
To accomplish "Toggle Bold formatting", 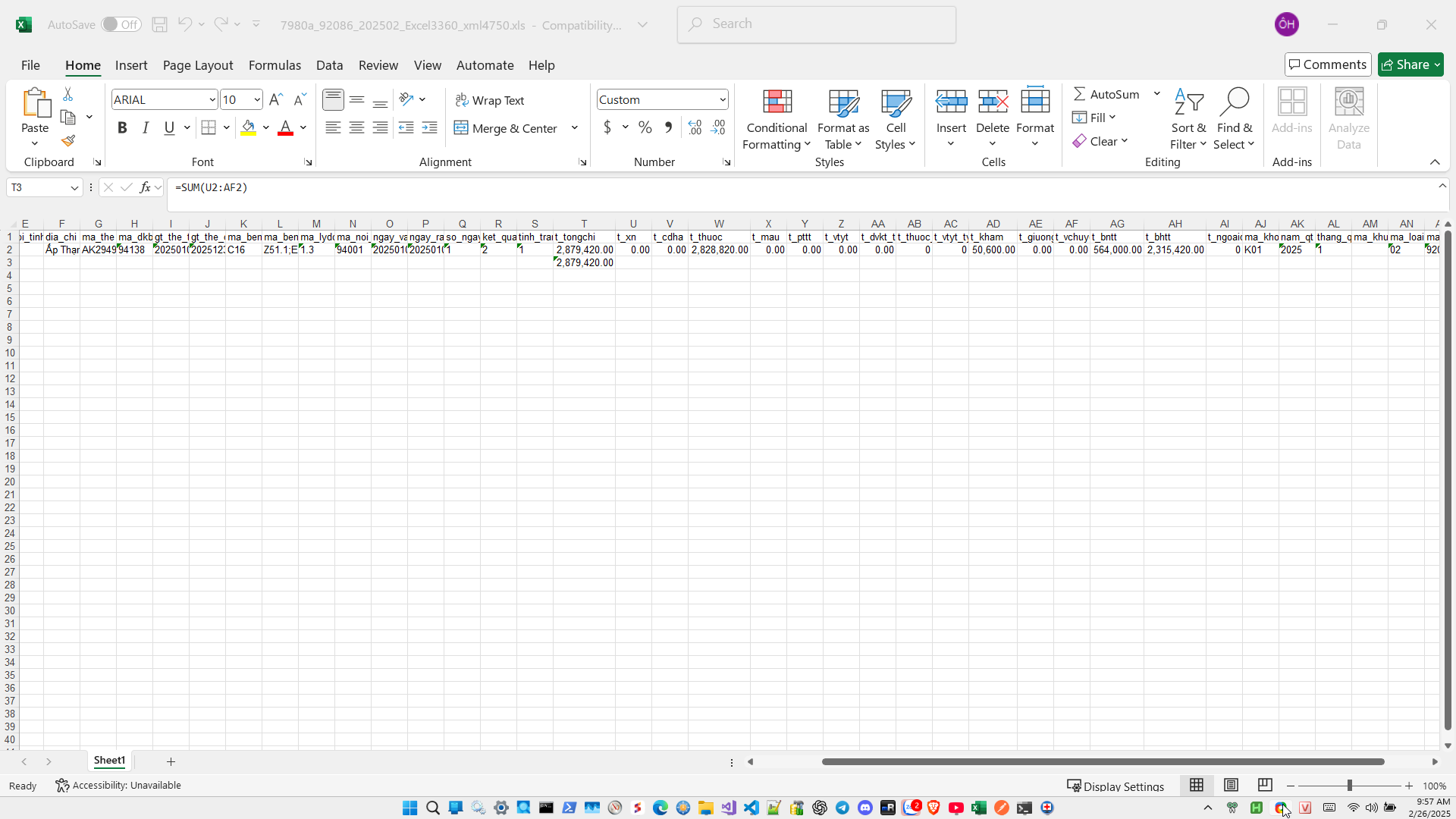I will click(x=122, y=127).
